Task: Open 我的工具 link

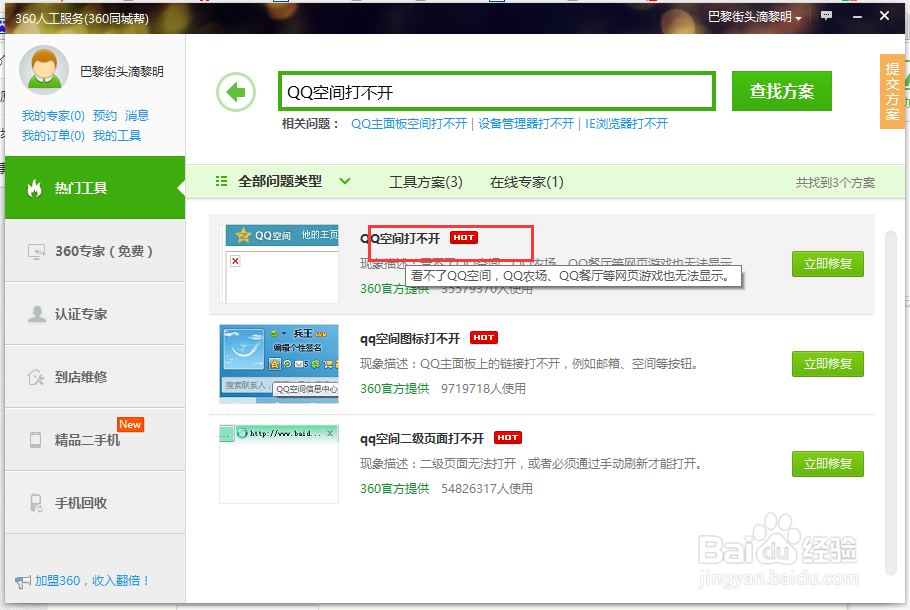Action: (117, 136)
